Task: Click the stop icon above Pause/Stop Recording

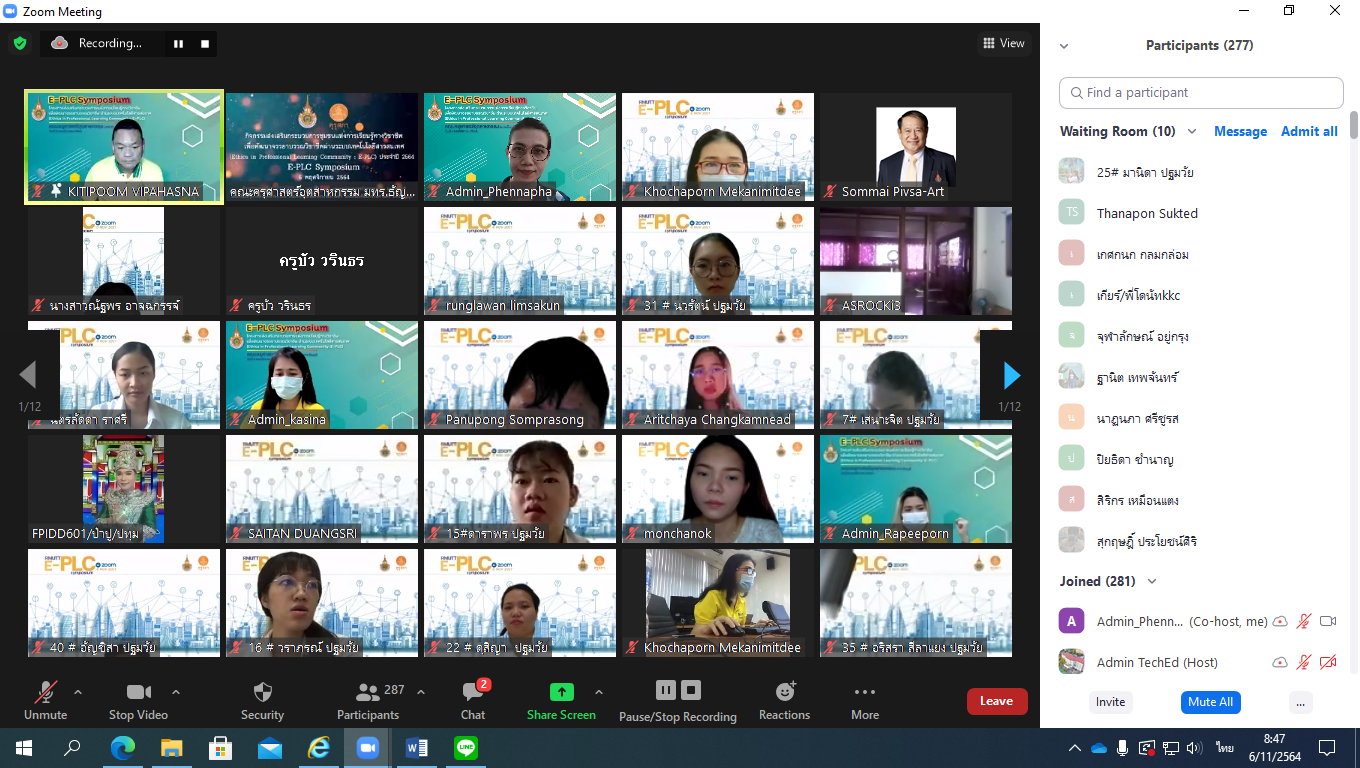Action: 691,690
